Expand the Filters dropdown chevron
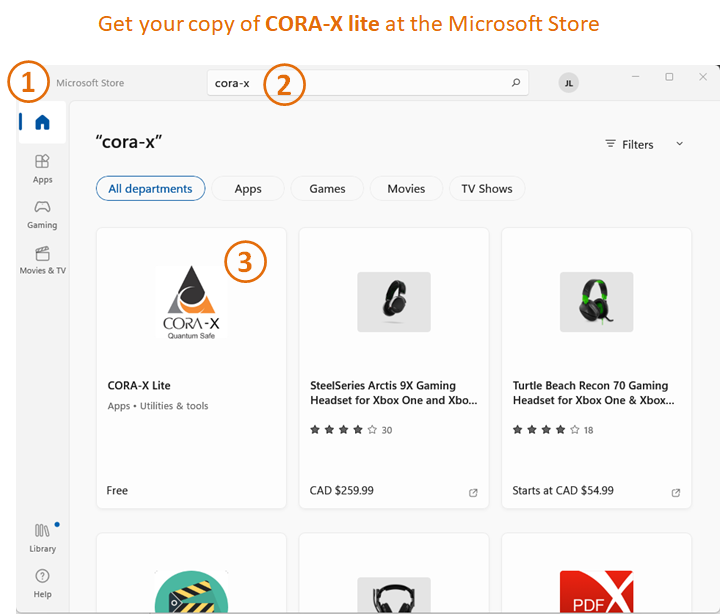 (680, 144)
